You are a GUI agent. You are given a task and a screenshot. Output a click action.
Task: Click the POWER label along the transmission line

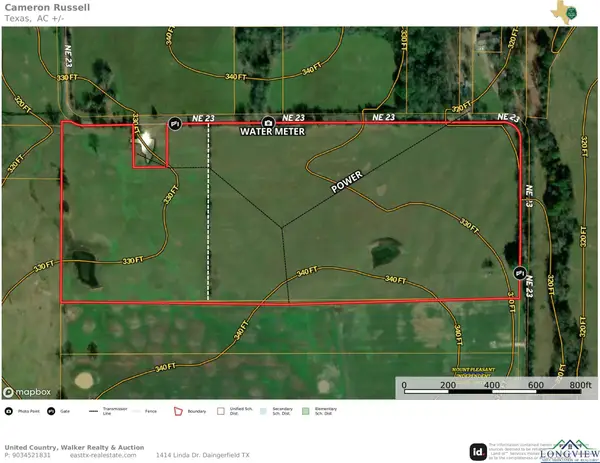tap(347, 181)
